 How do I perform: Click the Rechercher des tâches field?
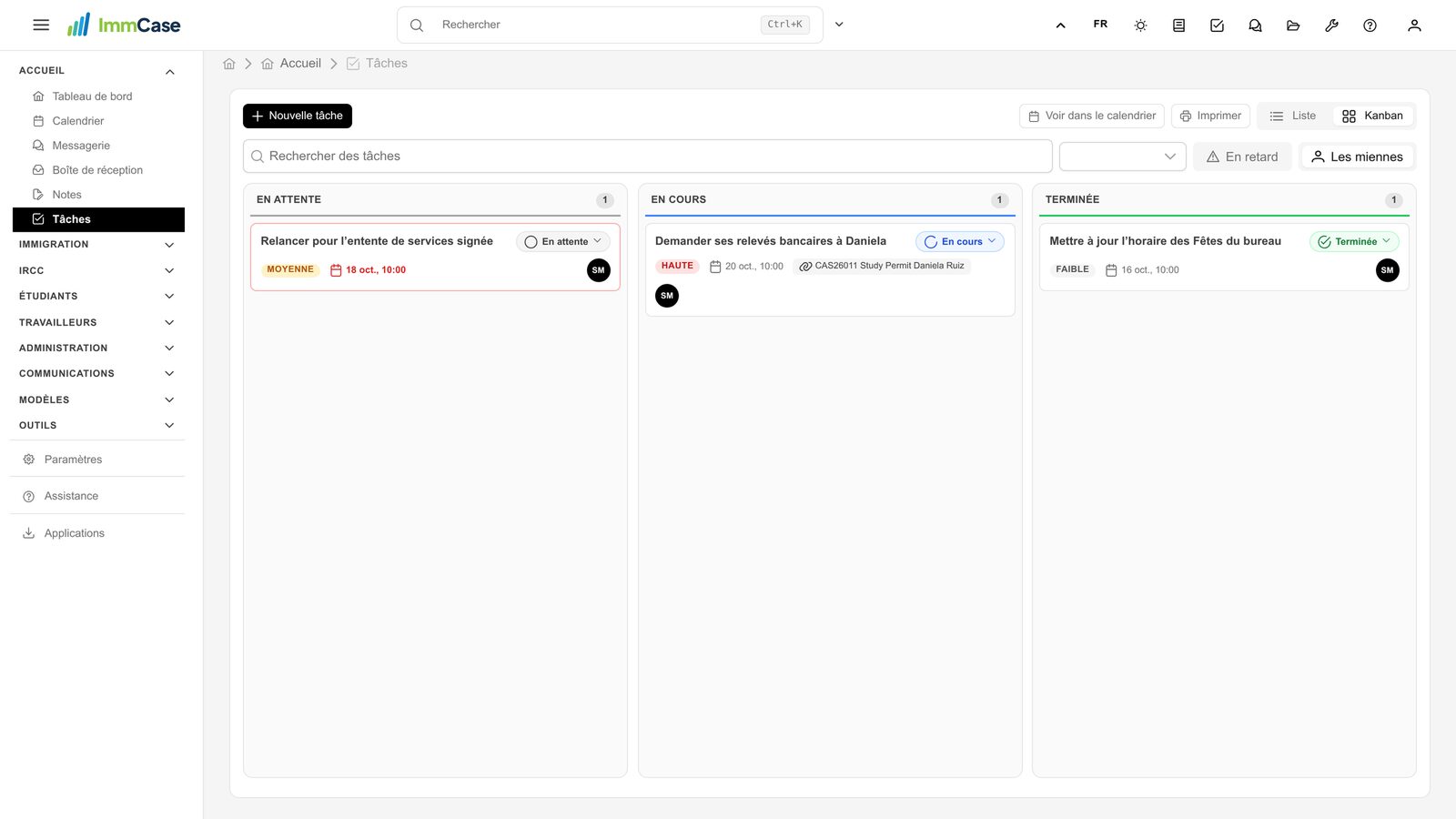648,157
